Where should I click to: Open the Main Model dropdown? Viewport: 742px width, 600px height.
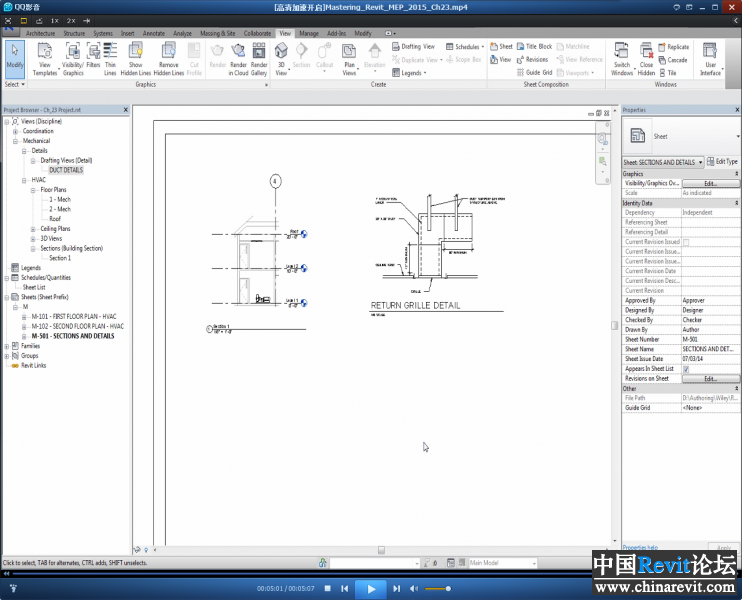click(503, 563)
